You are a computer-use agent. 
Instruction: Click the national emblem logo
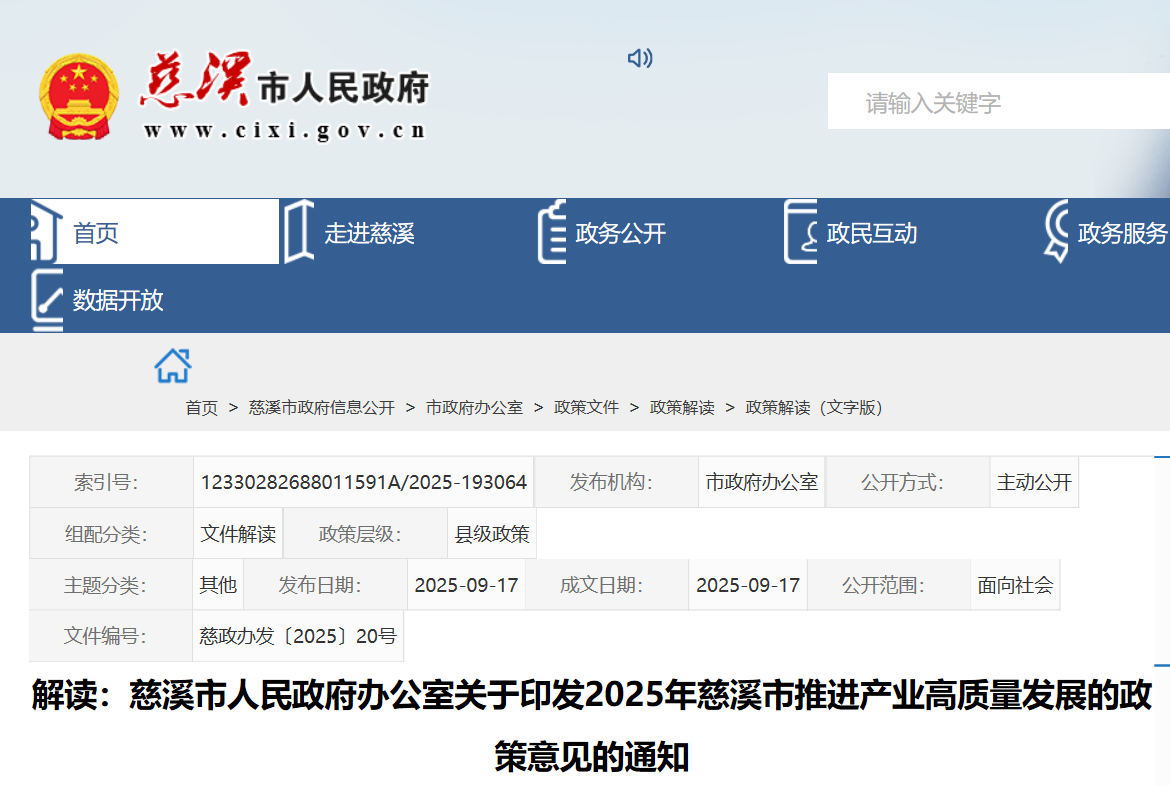79,97
